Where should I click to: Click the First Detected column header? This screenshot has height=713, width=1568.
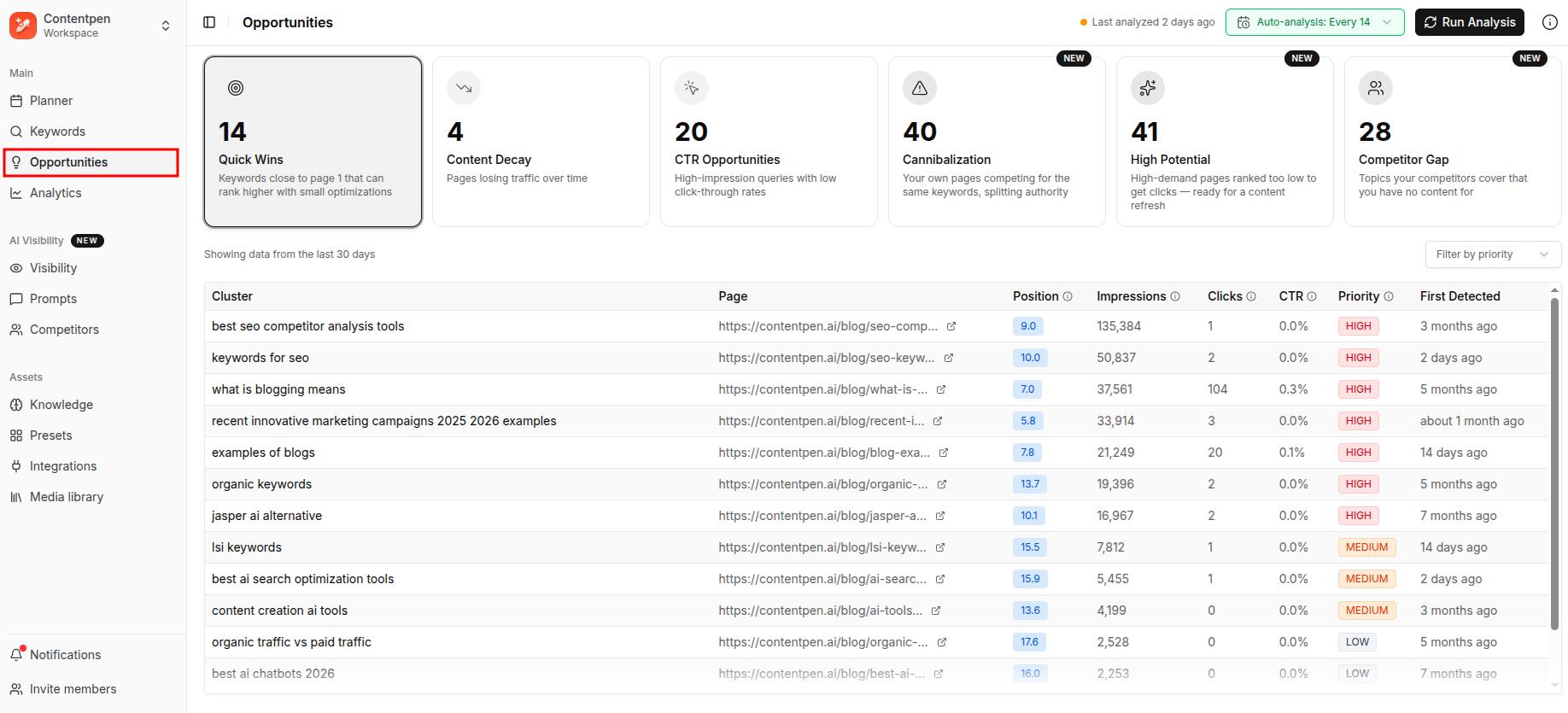[x=1460, y=296]
